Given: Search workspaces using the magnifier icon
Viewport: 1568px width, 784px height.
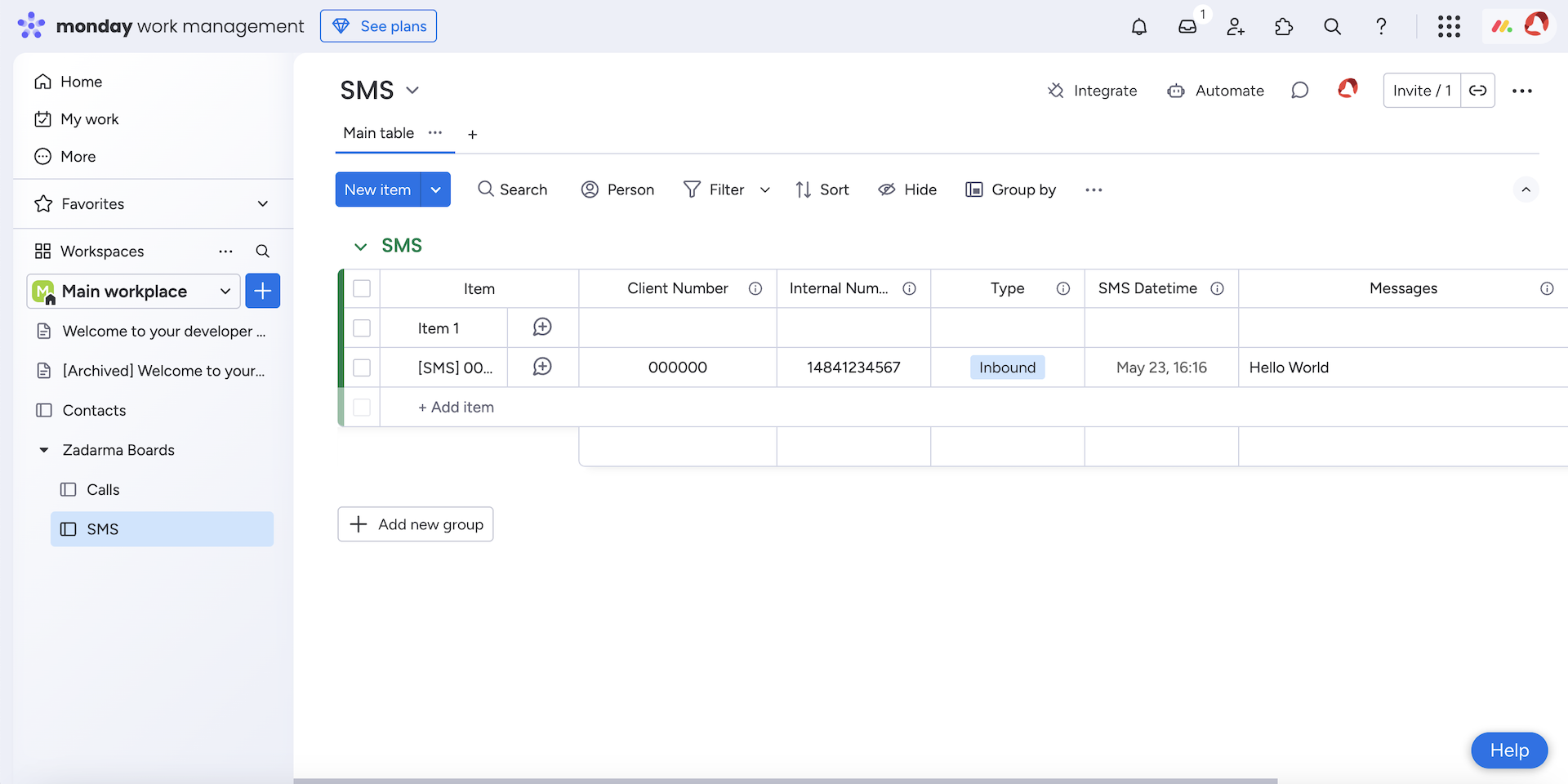Looking at the screenshot, I should [x=262, y=251].
